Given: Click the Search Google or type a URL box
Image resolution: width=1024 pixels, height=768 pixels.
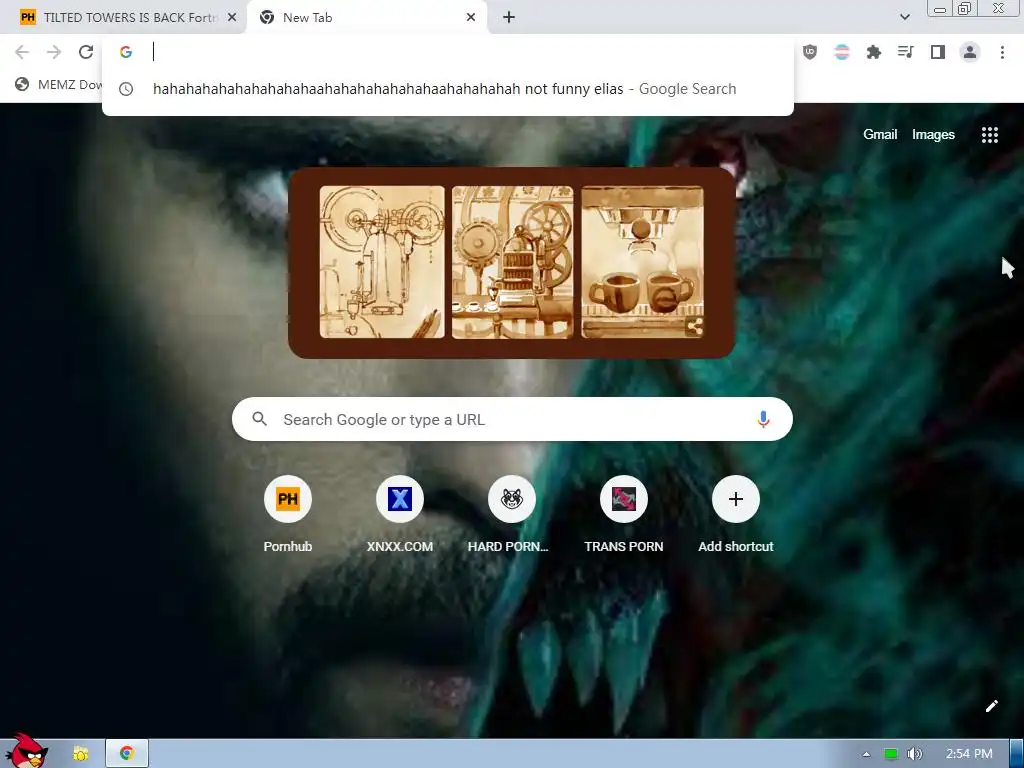Looking at the screenshot, I should [512, 419].
